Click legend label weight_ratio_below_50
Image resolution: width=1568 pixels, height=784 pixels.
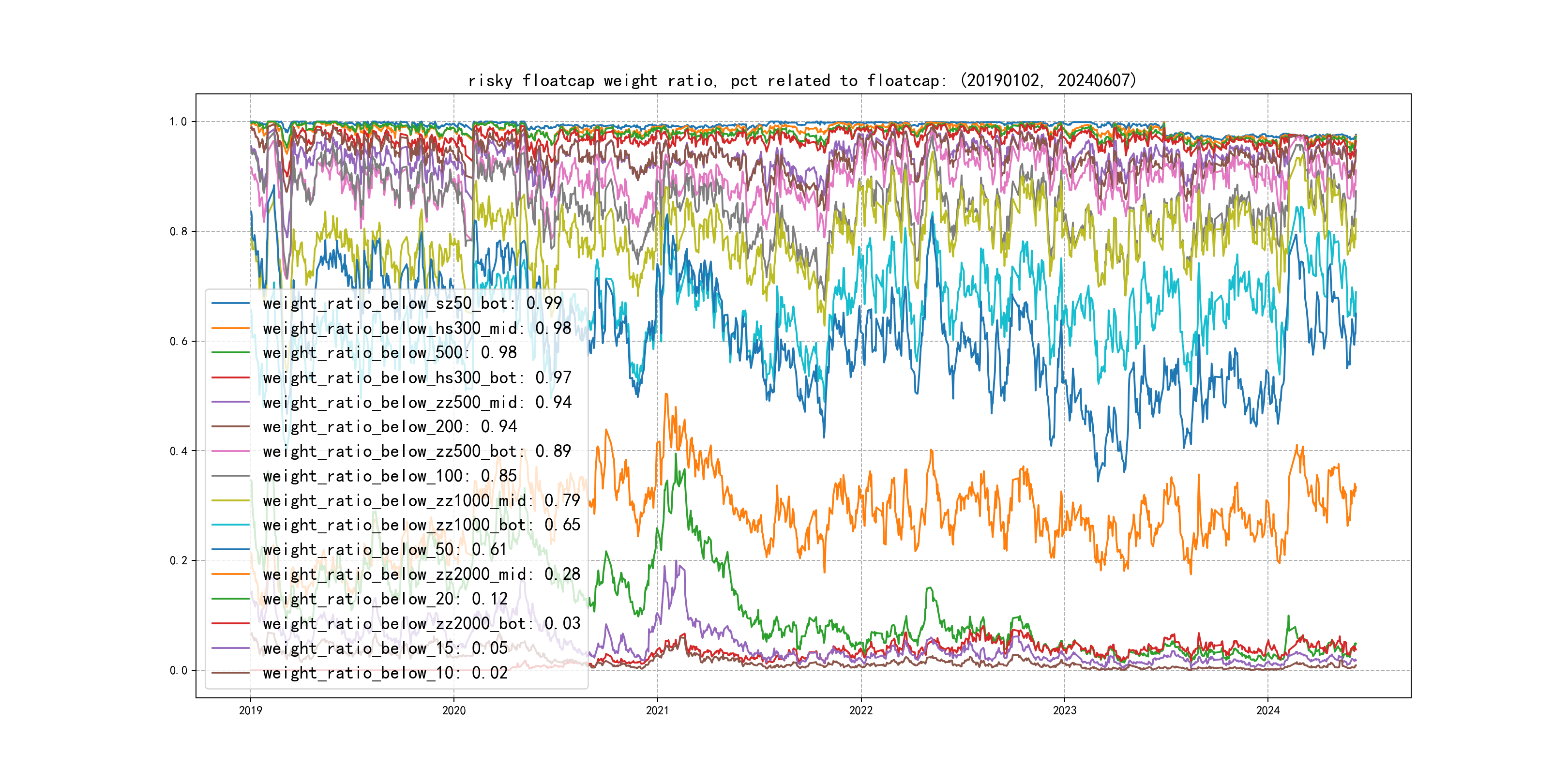(x=385, y=550)
